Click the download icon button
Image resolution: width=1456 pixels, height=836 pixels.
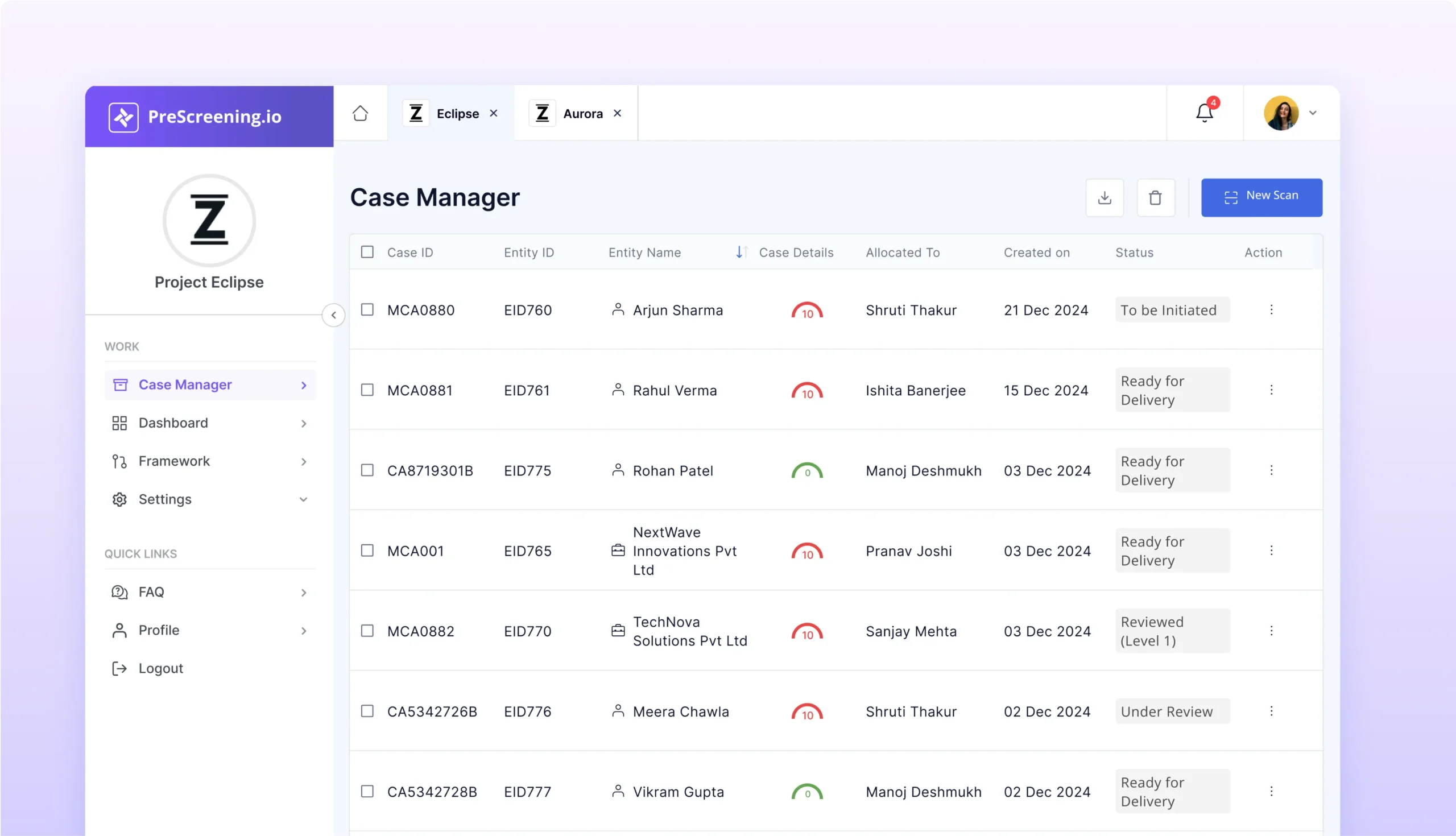[1104, 197]
